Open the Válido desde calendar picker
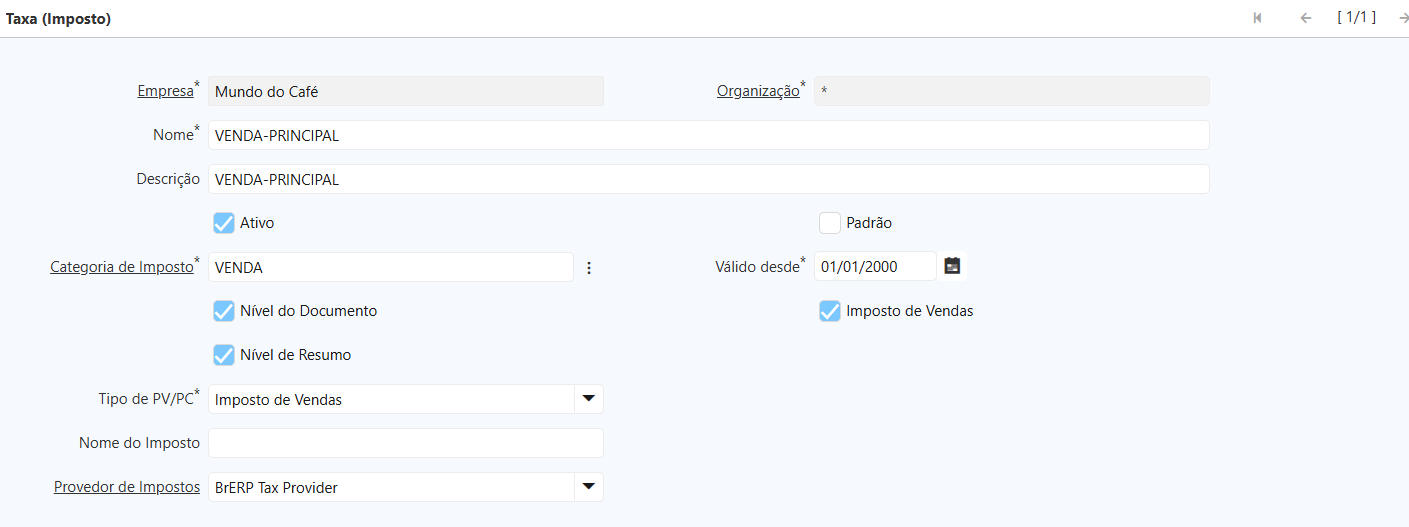 [952, 266]
